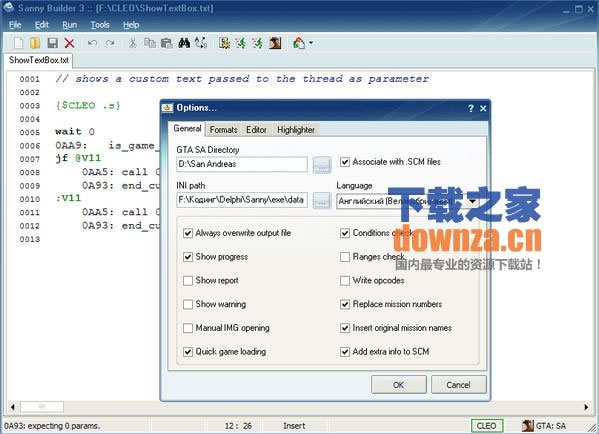Screen dimensions: 599x434
Task: Open the Language dropdown list
Action: 473,201
